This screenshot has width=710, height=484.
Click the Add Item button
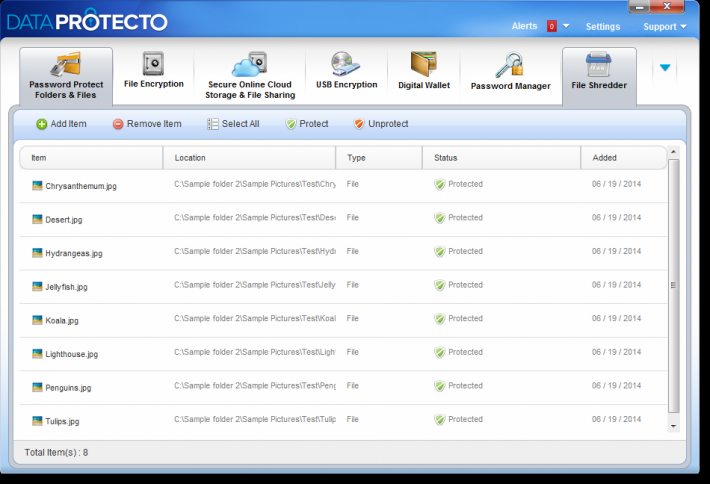61,124
